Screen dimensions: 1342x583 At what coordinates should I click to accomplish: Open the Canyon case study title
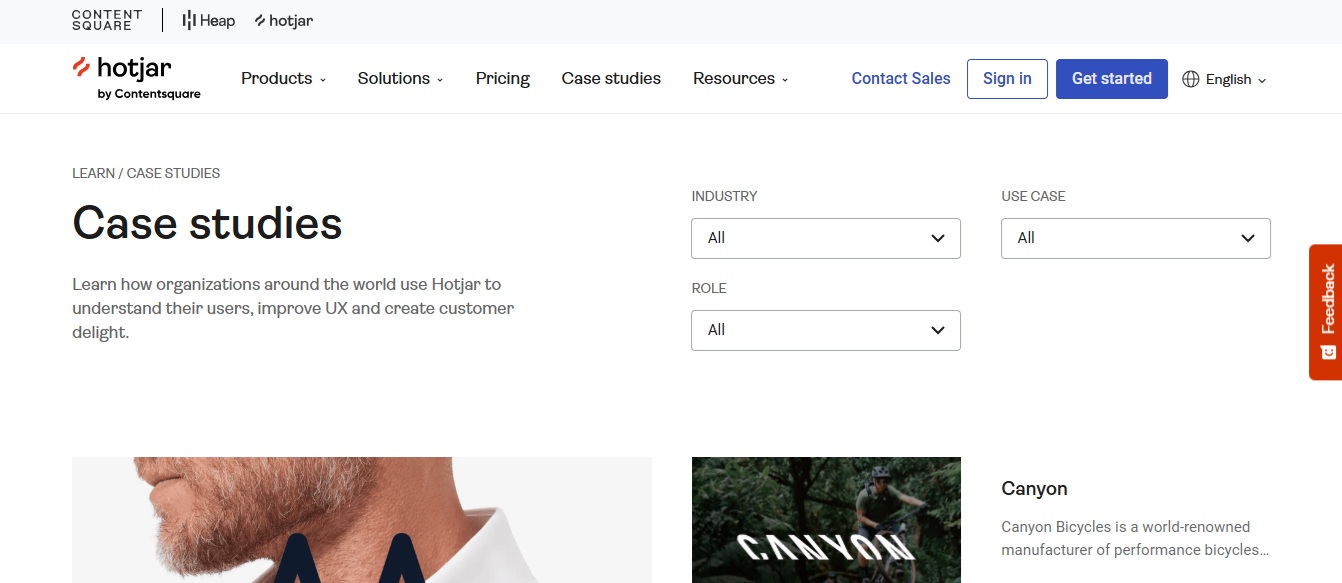pyautogui.click(x=1034, y=488)
